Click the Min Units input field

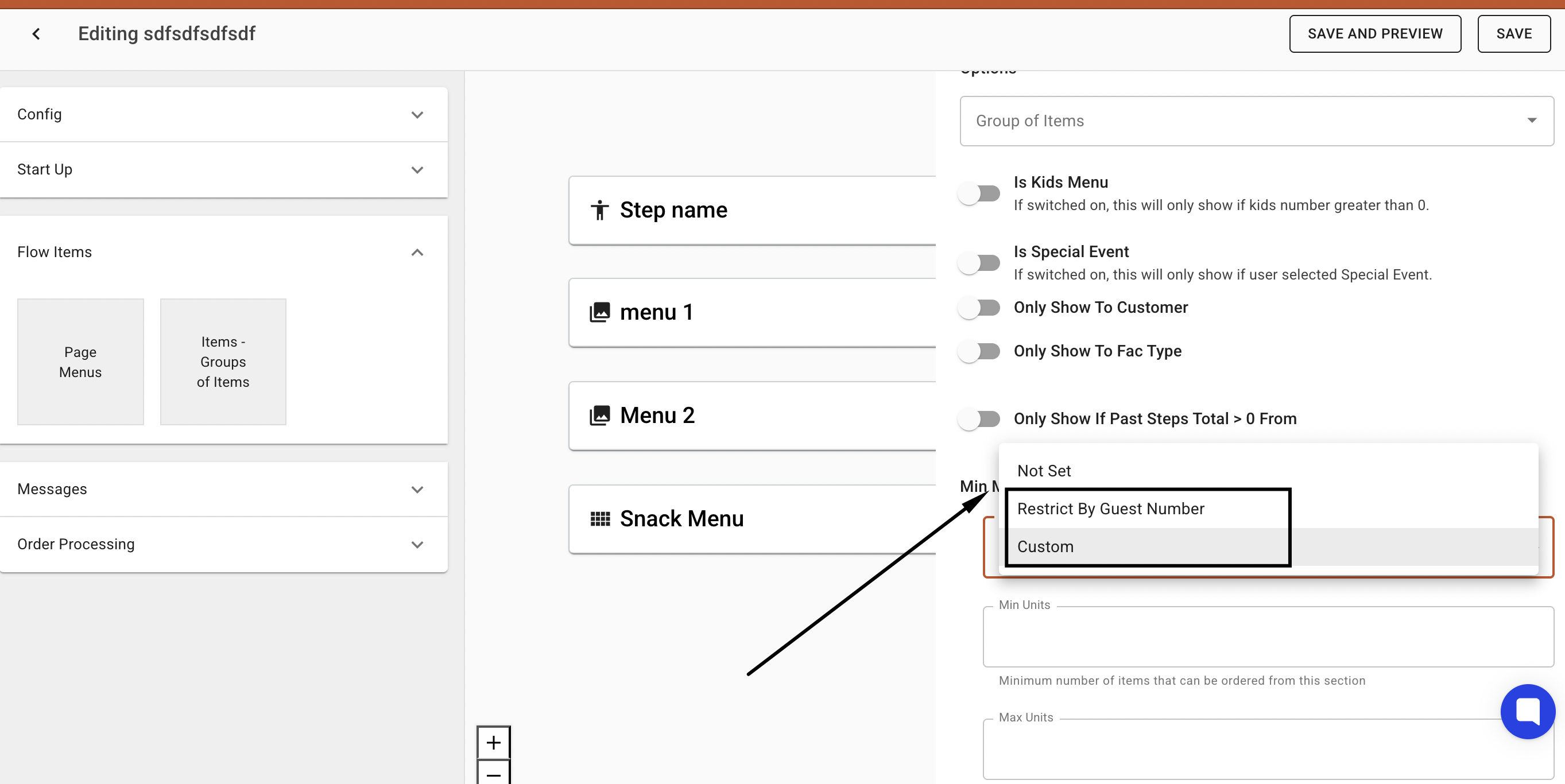(x=1267, y=637)
